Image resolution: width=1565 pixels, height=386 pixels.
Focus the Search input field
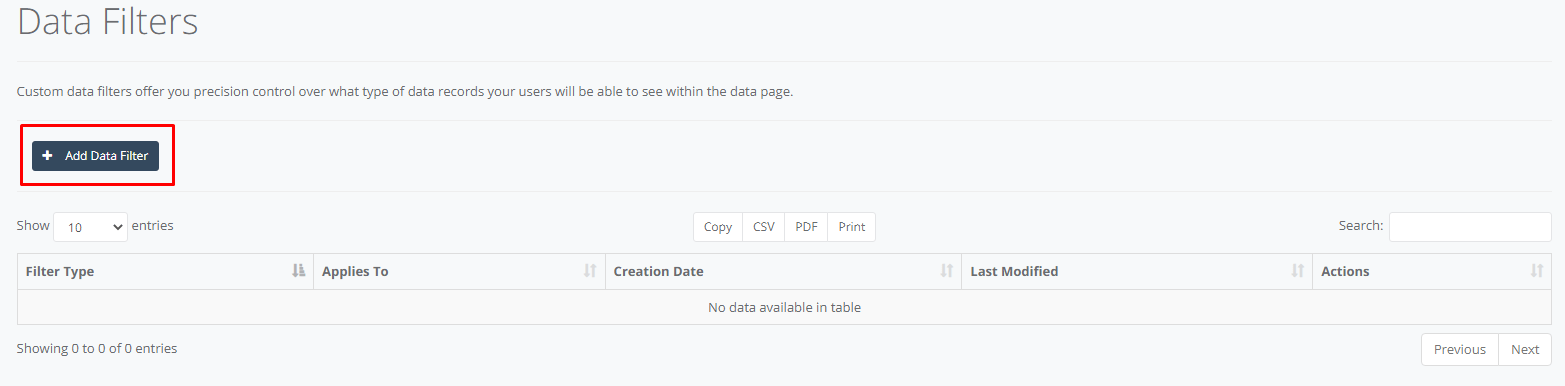(1470, 227)
